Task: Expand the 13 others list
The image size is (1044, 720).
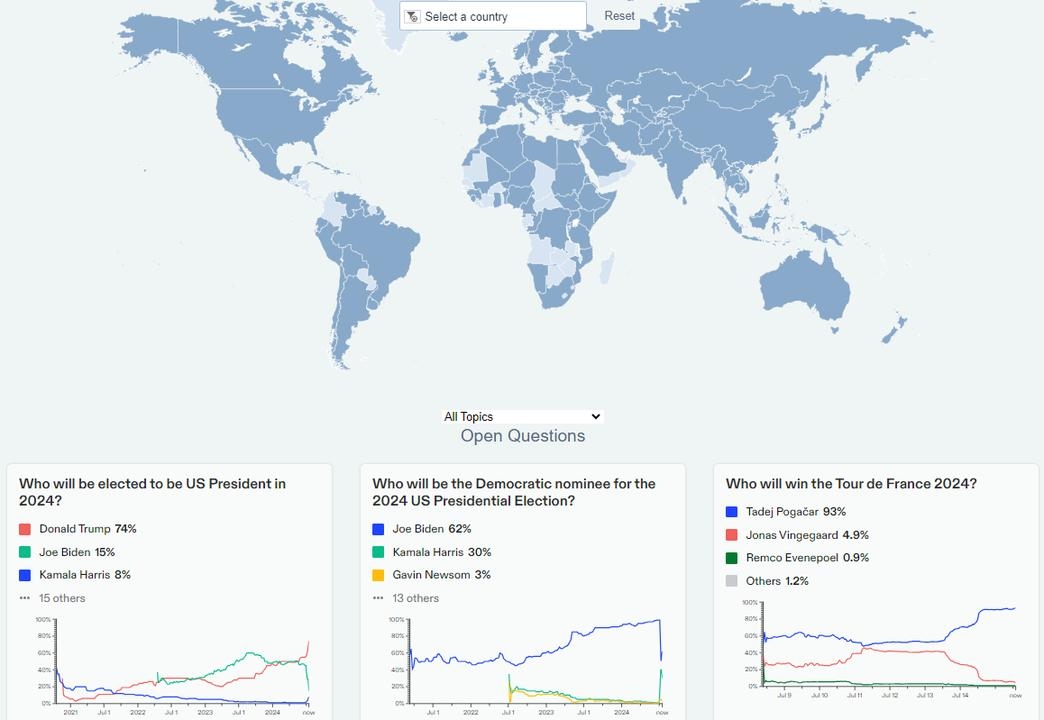Action: pyautogui.click(x=416, y=598)
